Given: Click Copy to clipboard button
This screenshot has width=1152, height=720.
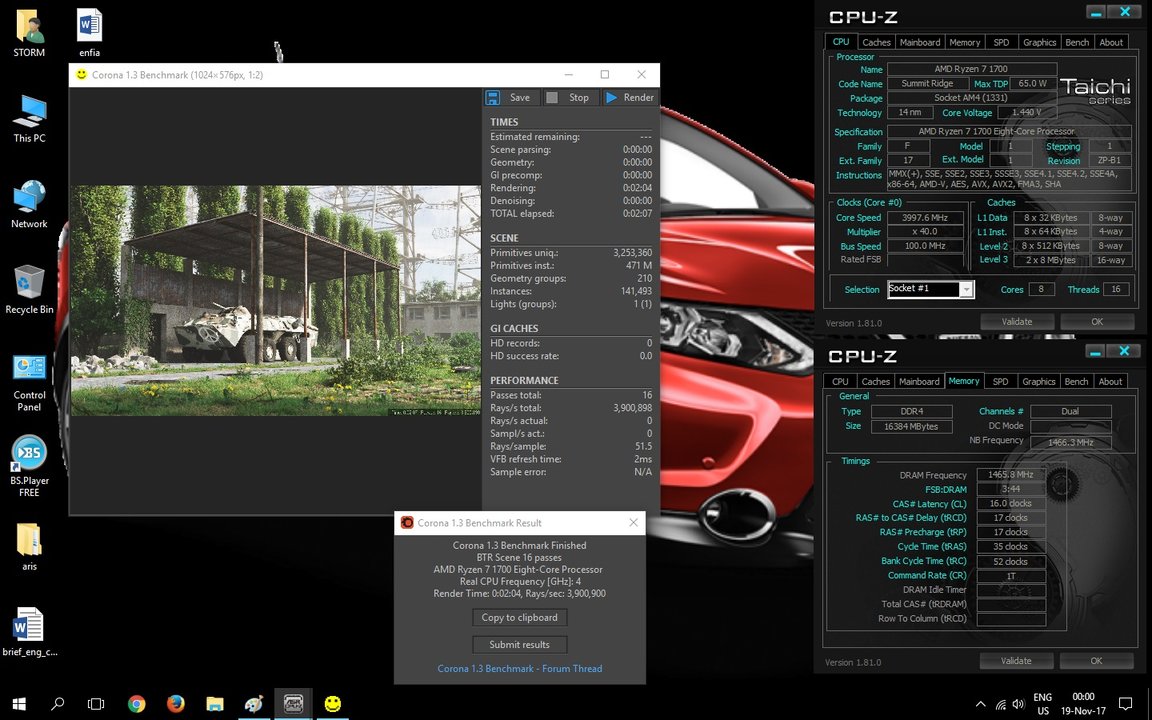Looking at the screenshot, I should (x=519, y=618).
